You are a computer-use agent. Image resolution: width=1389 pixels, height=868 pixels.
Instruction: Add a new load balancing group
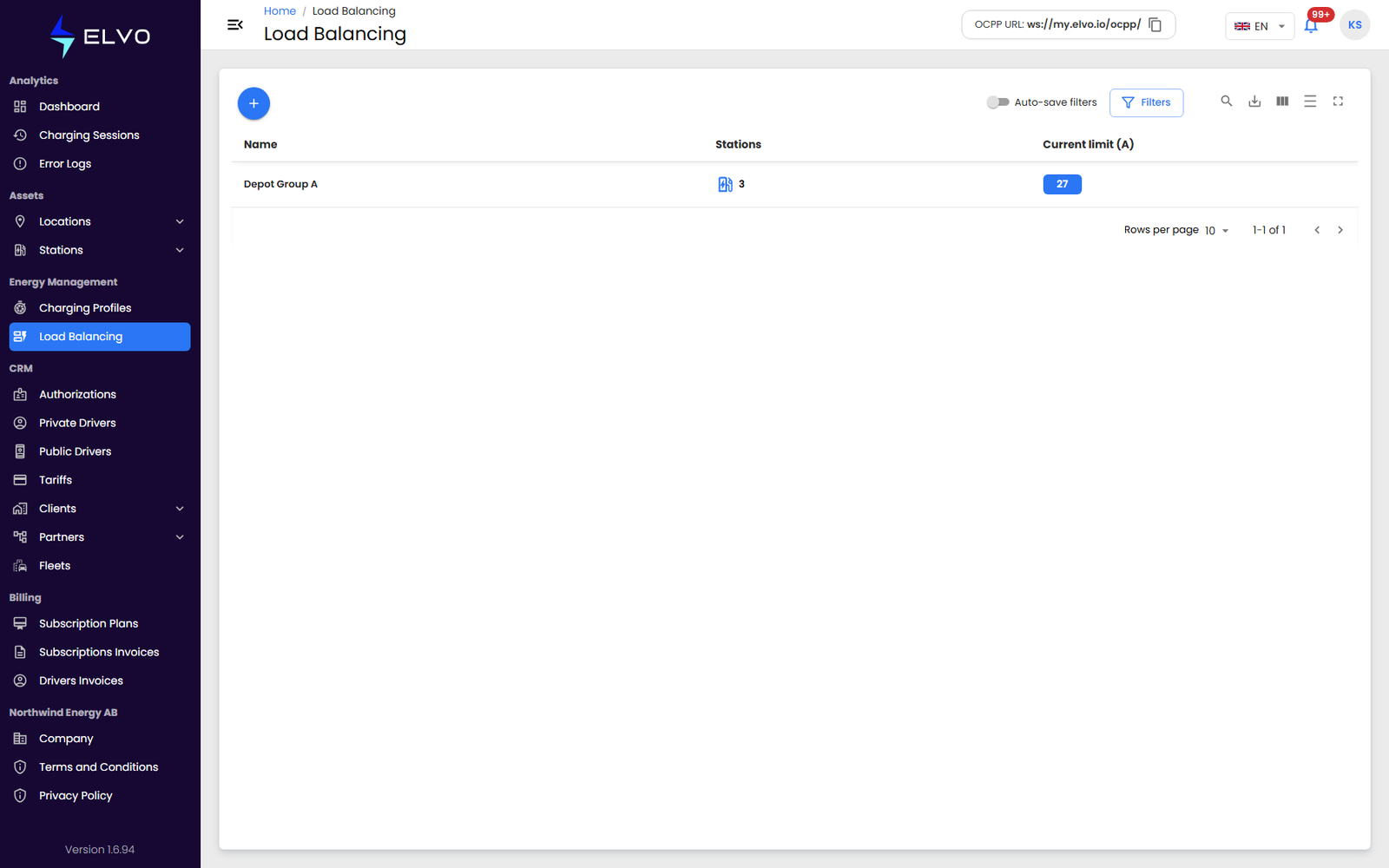point(253,103)
